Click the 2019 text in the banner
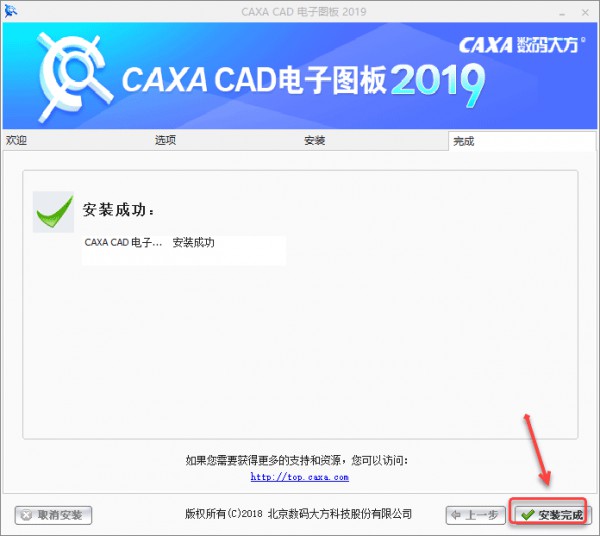600x536 pixels. (x=437, y=82)
